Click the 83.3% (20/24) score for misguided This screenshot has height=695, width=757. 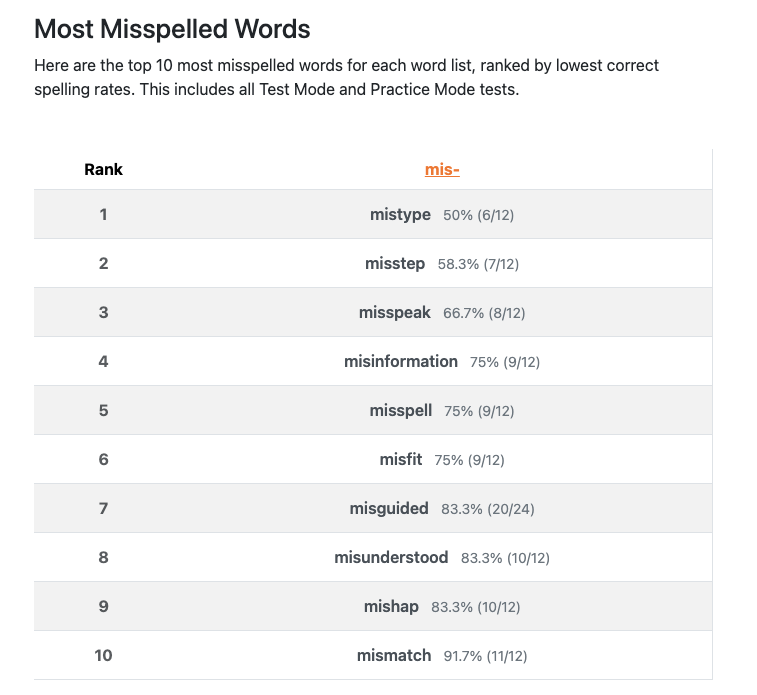488,509
